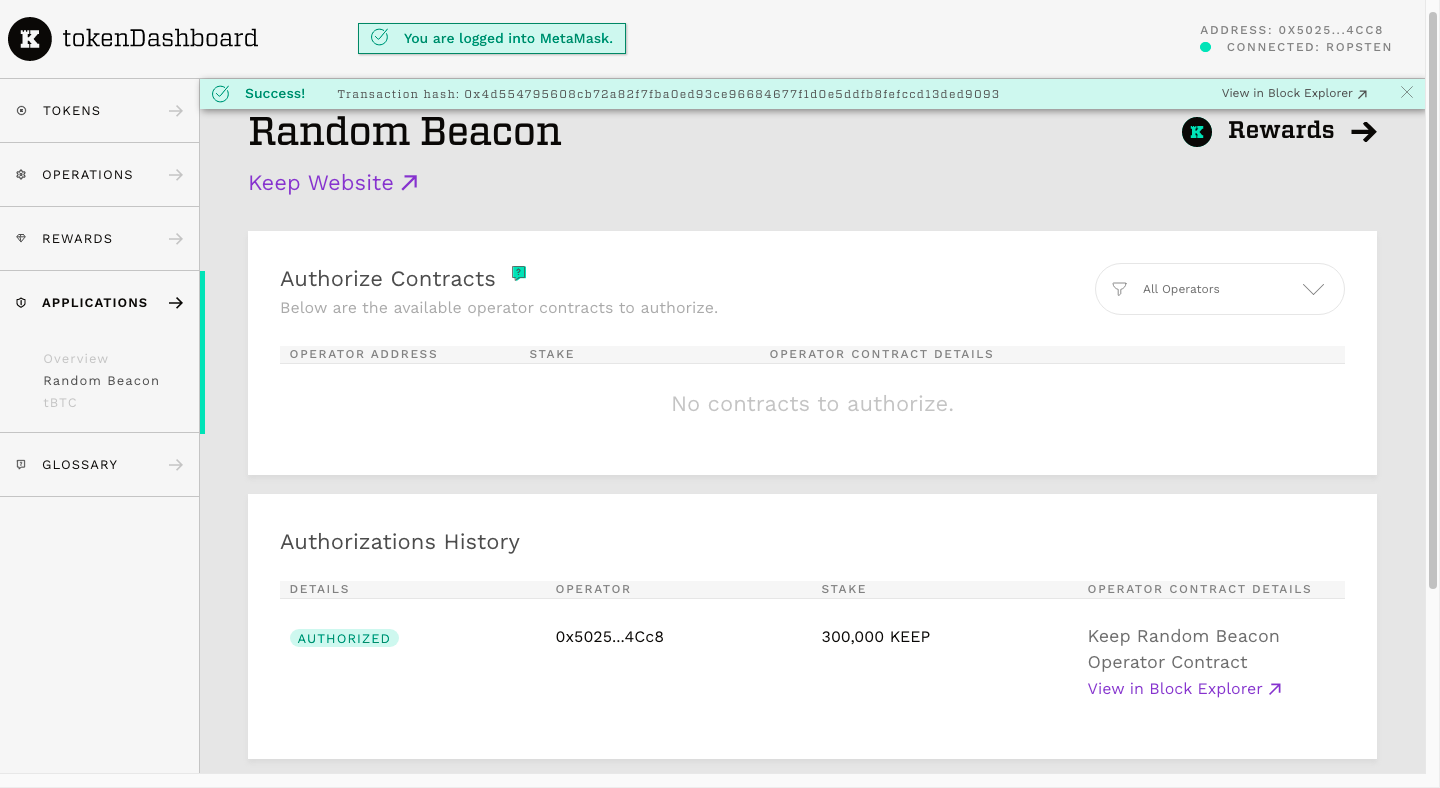Open the Operations menu item
This screenshot has height=788, width=1440.
[x=100, y=175]
